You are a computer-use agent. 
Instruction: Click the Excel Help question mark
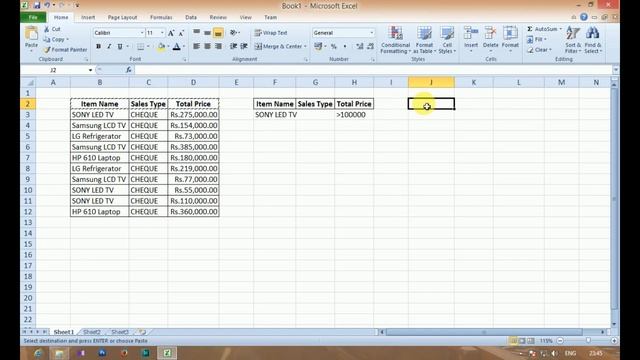(584, 17)
